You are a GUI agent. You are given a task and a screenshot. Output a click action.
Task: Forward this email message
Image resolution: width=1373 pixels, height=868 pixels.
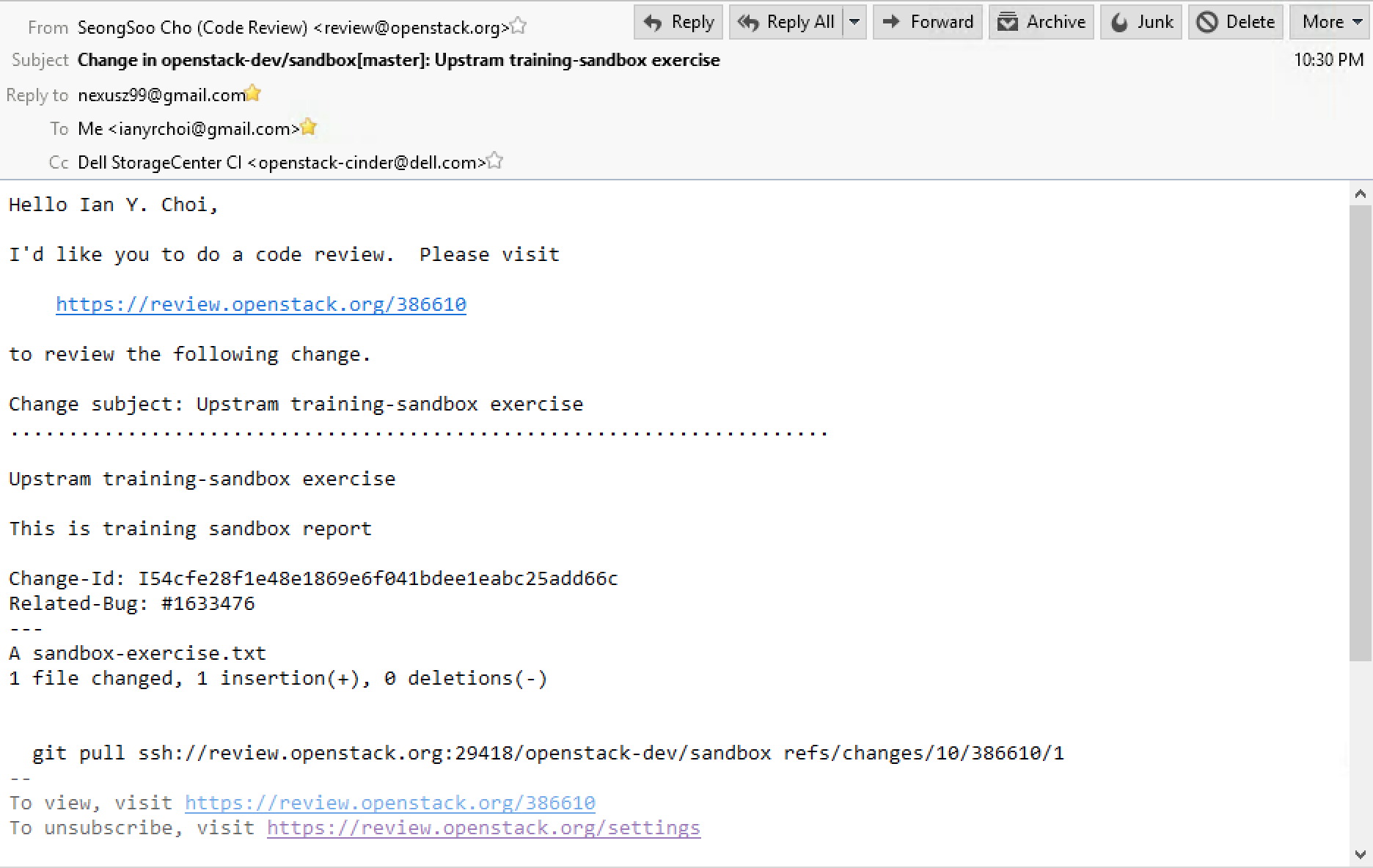point(927,22)
